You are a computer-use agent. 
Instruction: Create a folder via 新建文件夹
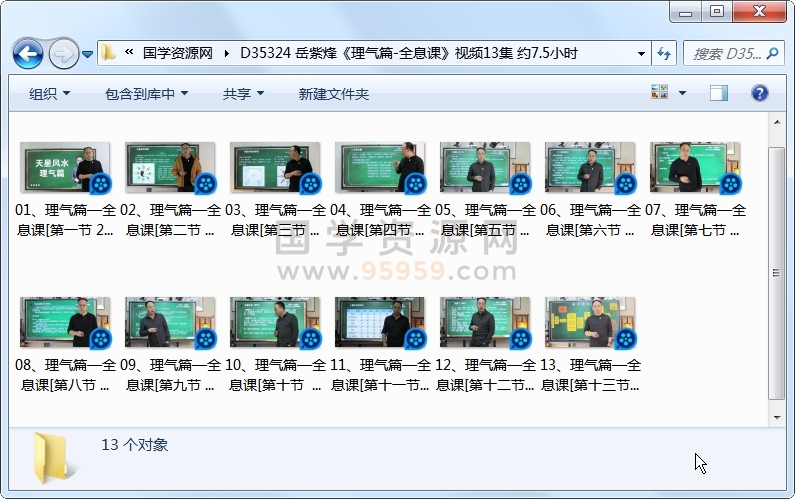click(334, 94)
